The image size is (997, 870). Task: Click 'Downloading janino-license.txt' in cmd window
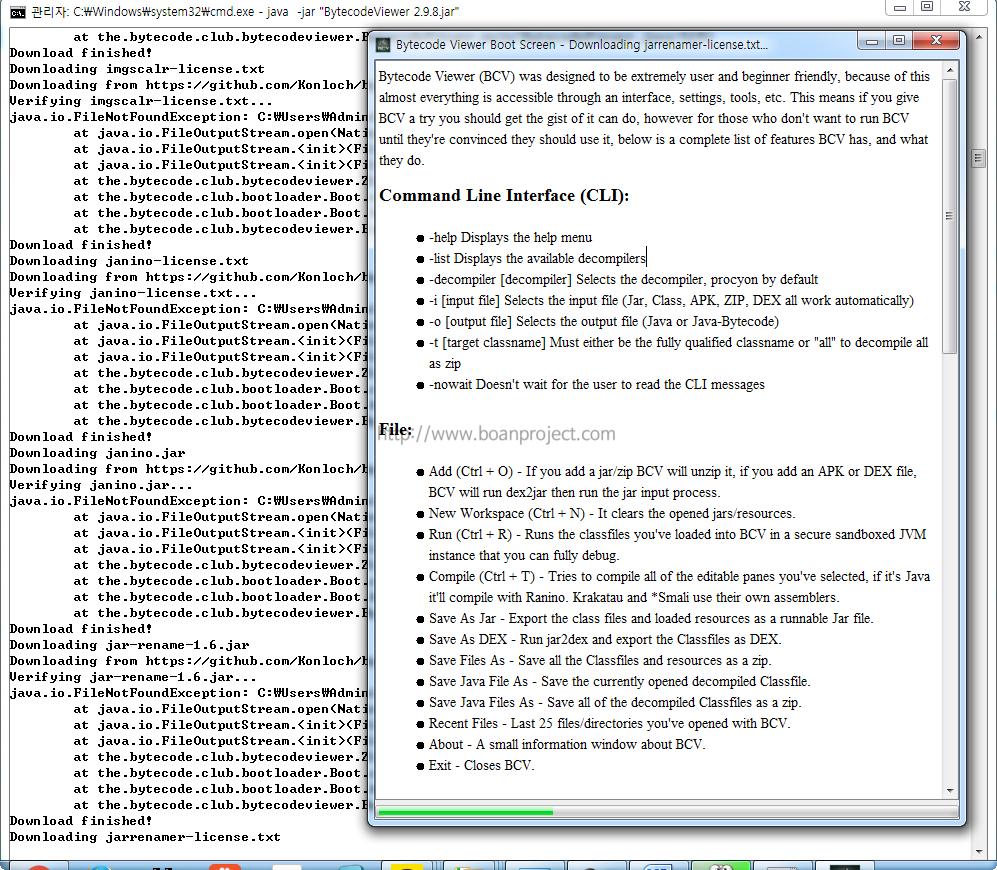point(129,261)
